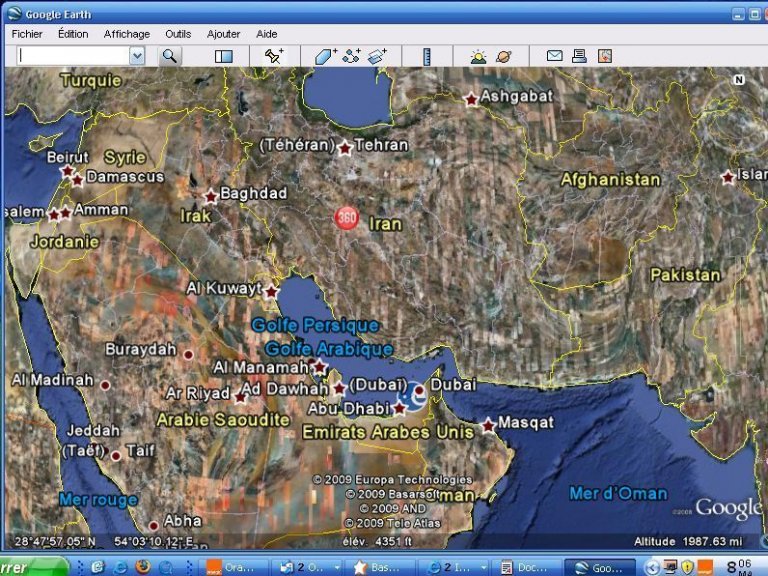Click the Beirut star marker

pyautogui.click(x=67, y=171)
